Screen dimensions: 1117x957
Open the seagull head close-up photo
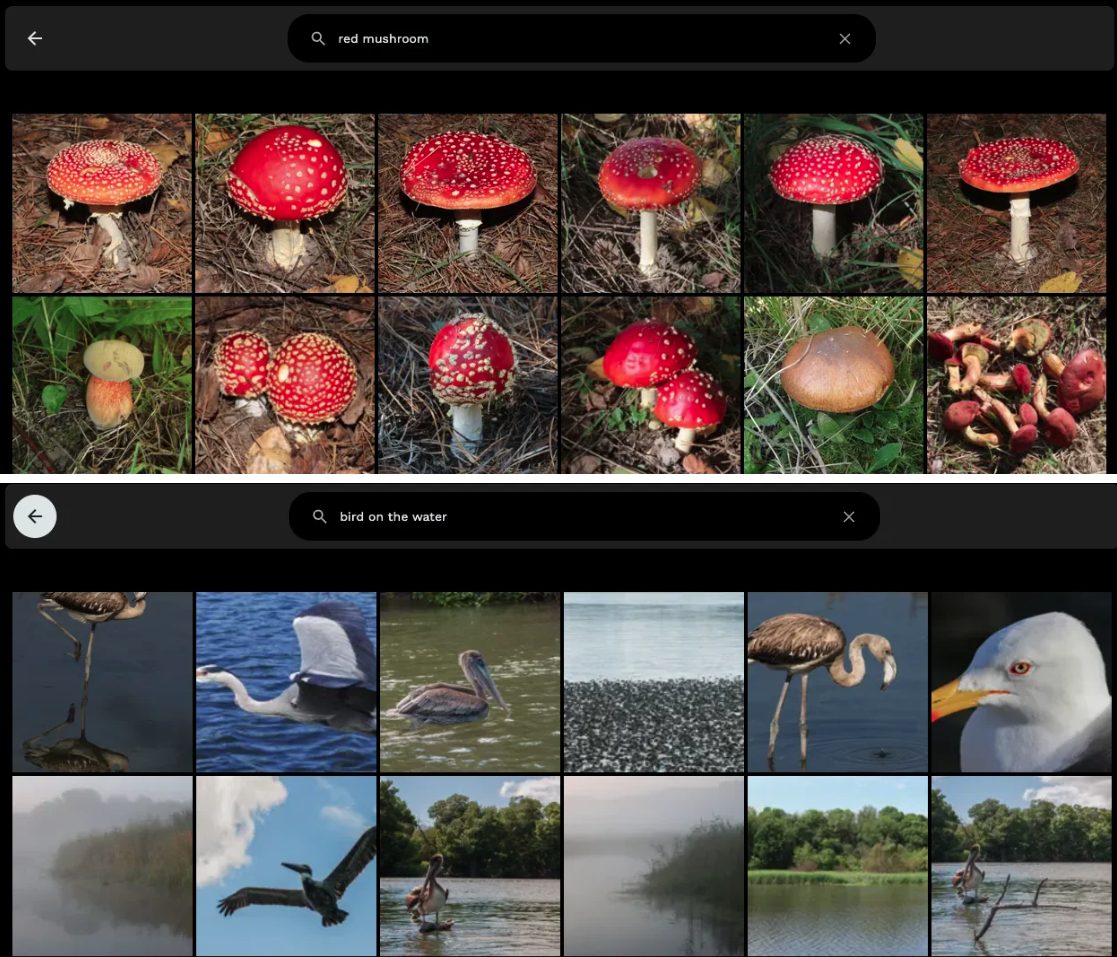(x=1021, y=681)
